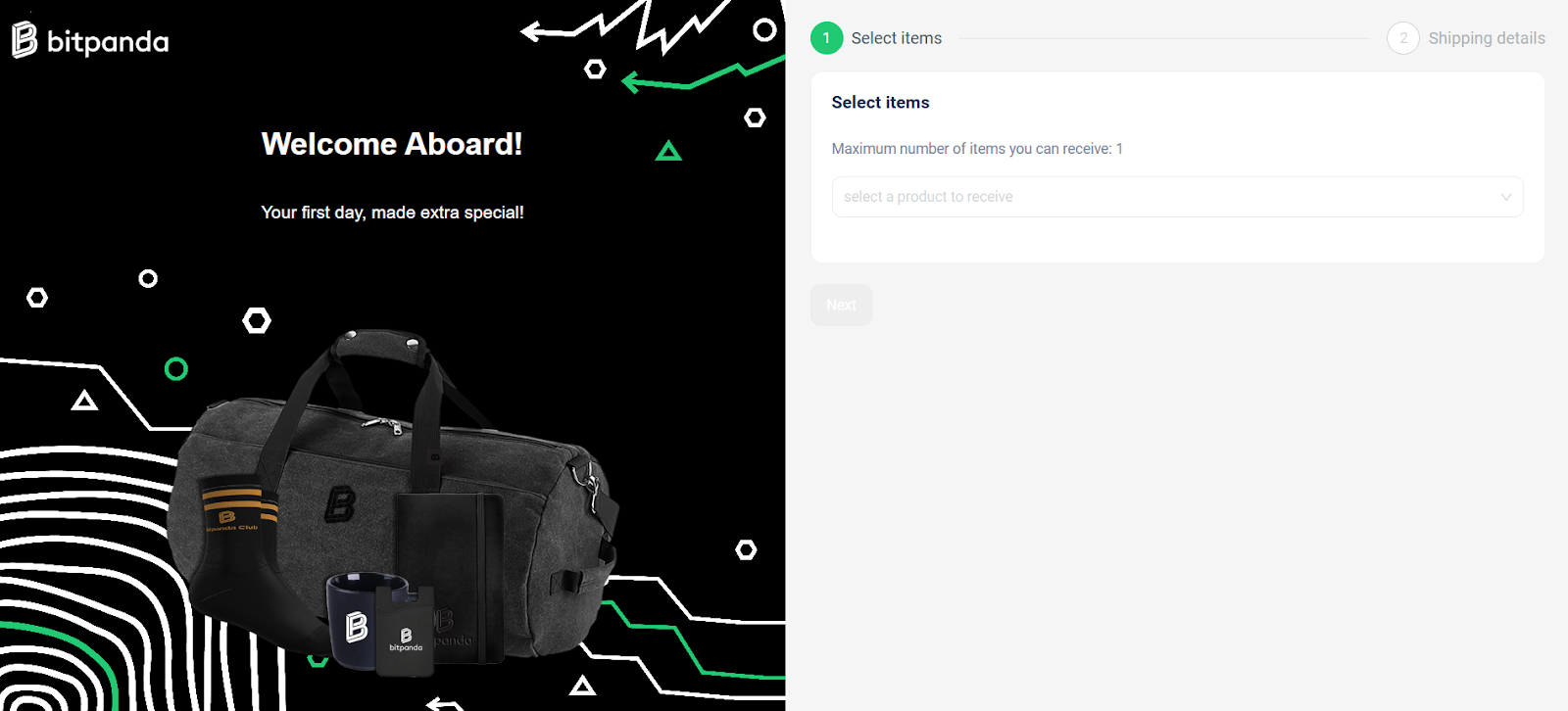Viewport: 1568px width, 711px height.
Task: Expand the dropdown chevron arrow
Action: click(x=1506, y=197)
